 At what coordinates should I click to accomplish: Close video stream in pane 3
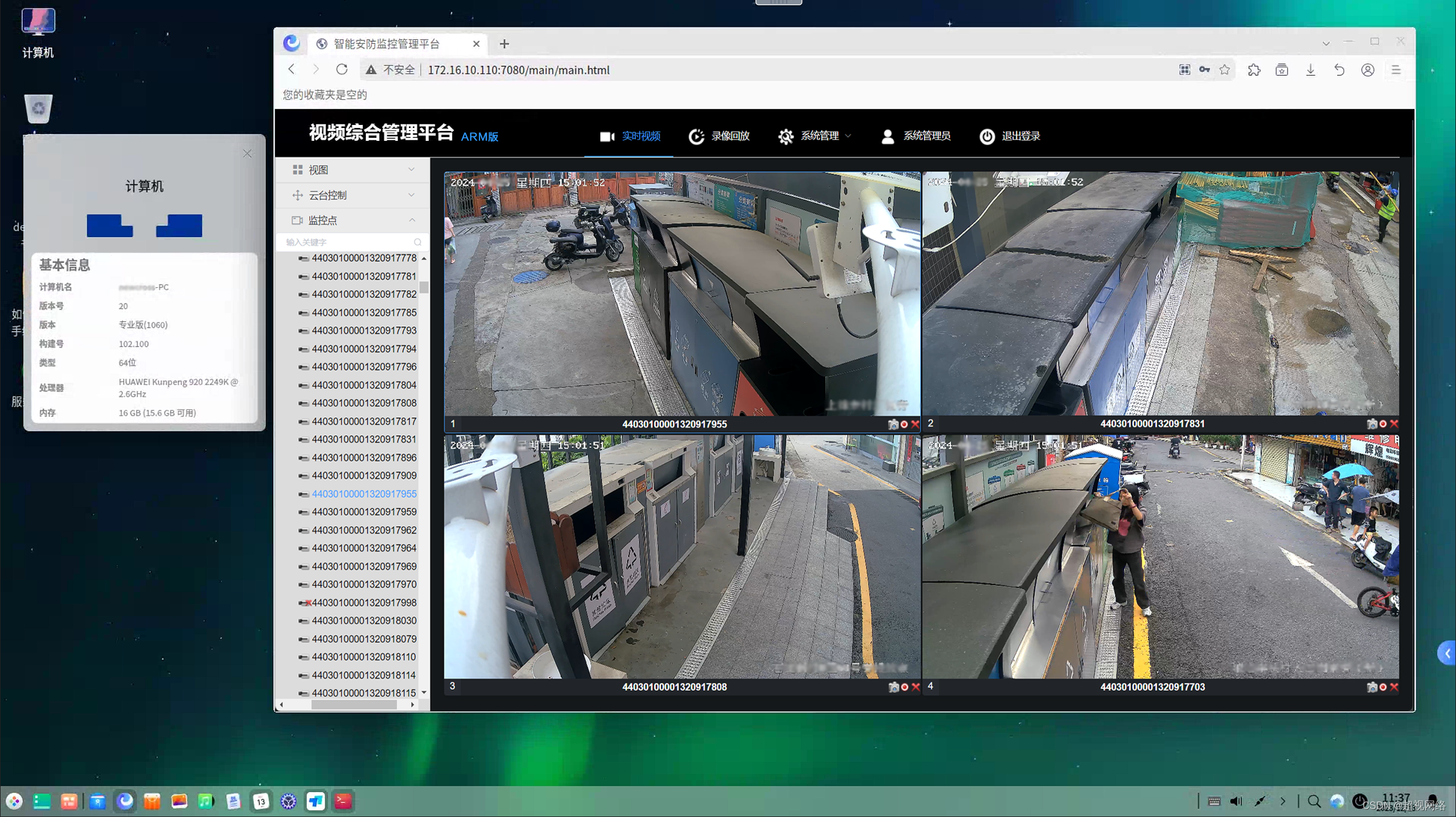click(x=916, y=687)
